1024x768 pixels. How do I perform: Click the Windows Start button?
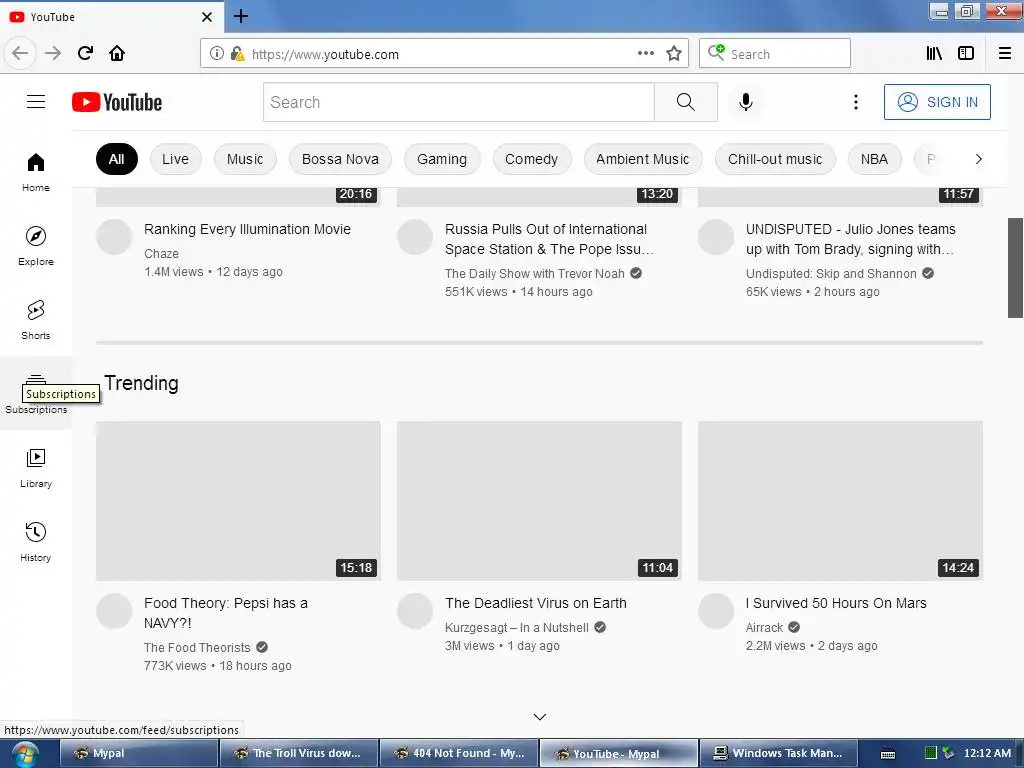[x=23, y=754]
